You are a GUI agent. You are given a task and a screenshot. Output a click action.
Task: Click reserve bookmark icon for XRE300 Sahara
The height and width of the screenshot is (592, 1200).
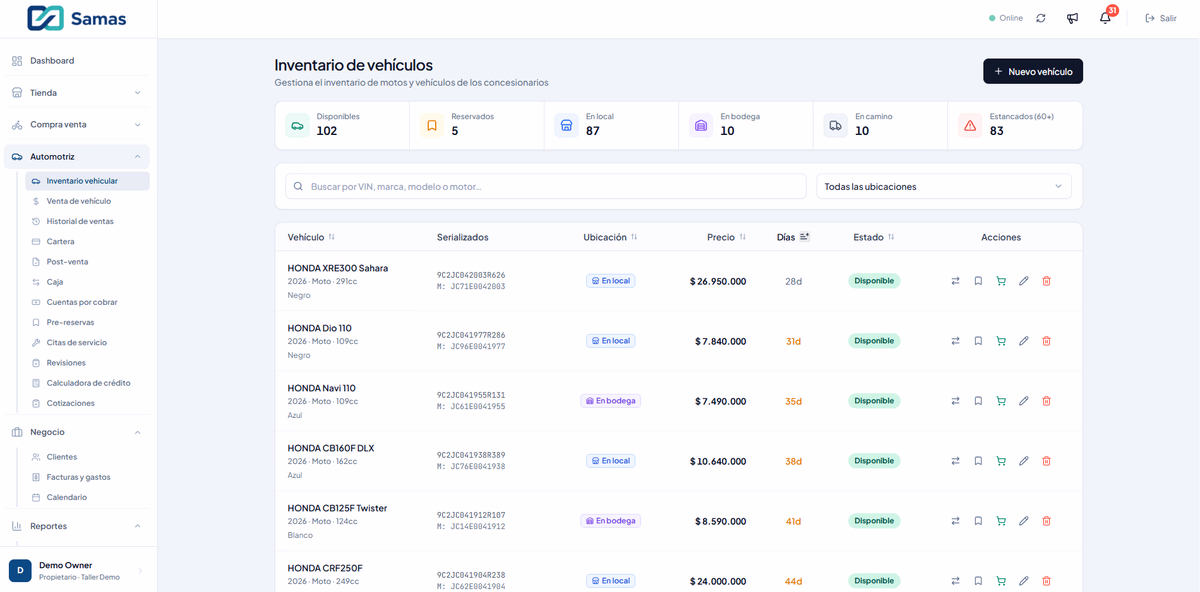(x=978, y=281)
